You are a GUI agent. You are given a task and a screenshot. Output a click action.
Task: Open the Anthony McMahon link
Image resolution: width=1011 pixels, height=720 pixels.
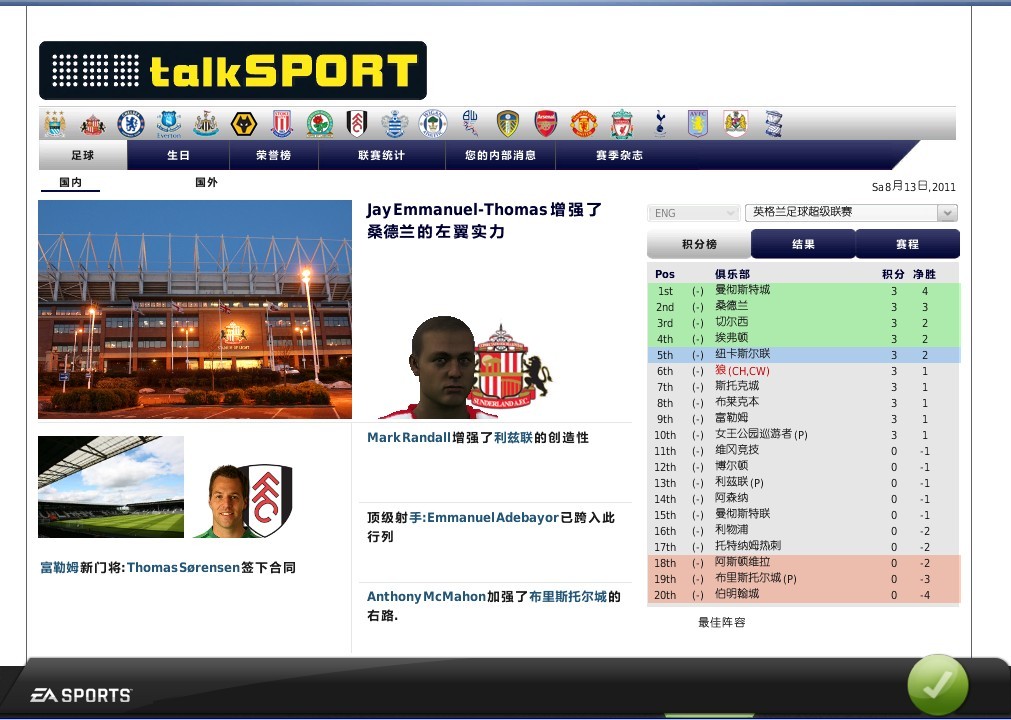426,597
